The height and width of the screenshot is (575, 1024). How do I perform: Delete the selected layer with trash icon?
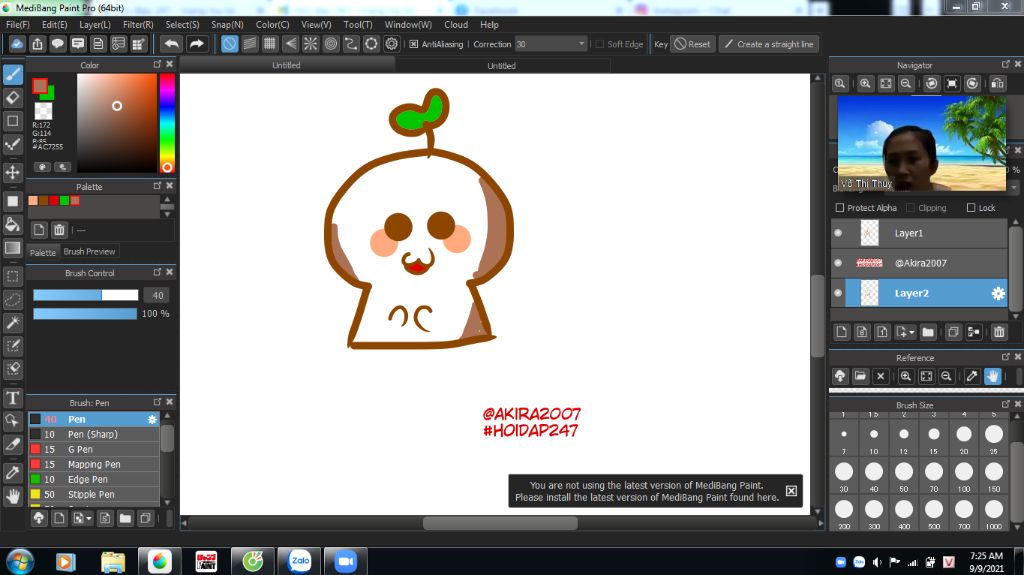click(x=999, y=332)
